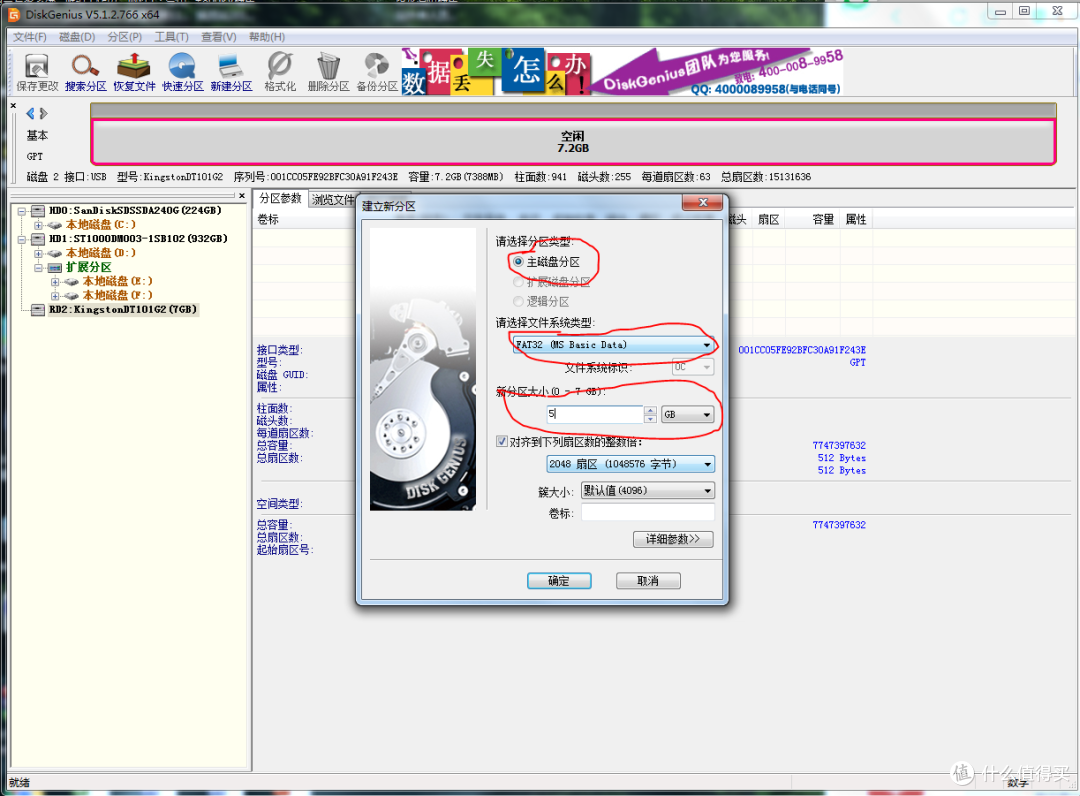
Task: Close the disk map pane with its x
Action: [x=13, y=105]
